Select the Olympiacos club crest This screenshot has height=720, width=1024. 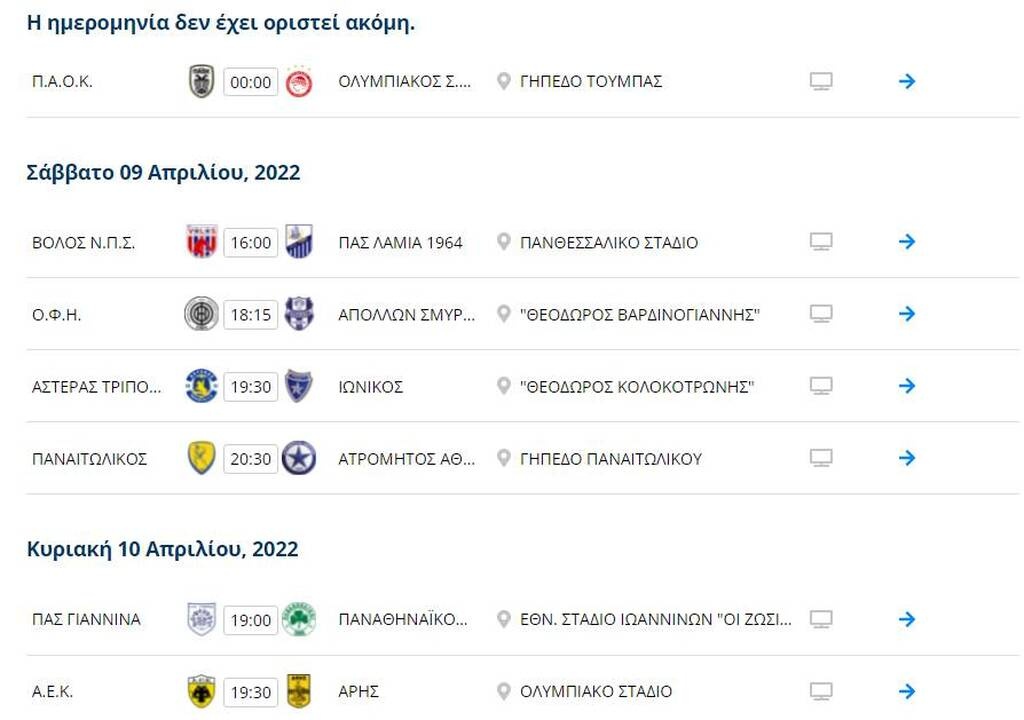[x=300, y=82]
